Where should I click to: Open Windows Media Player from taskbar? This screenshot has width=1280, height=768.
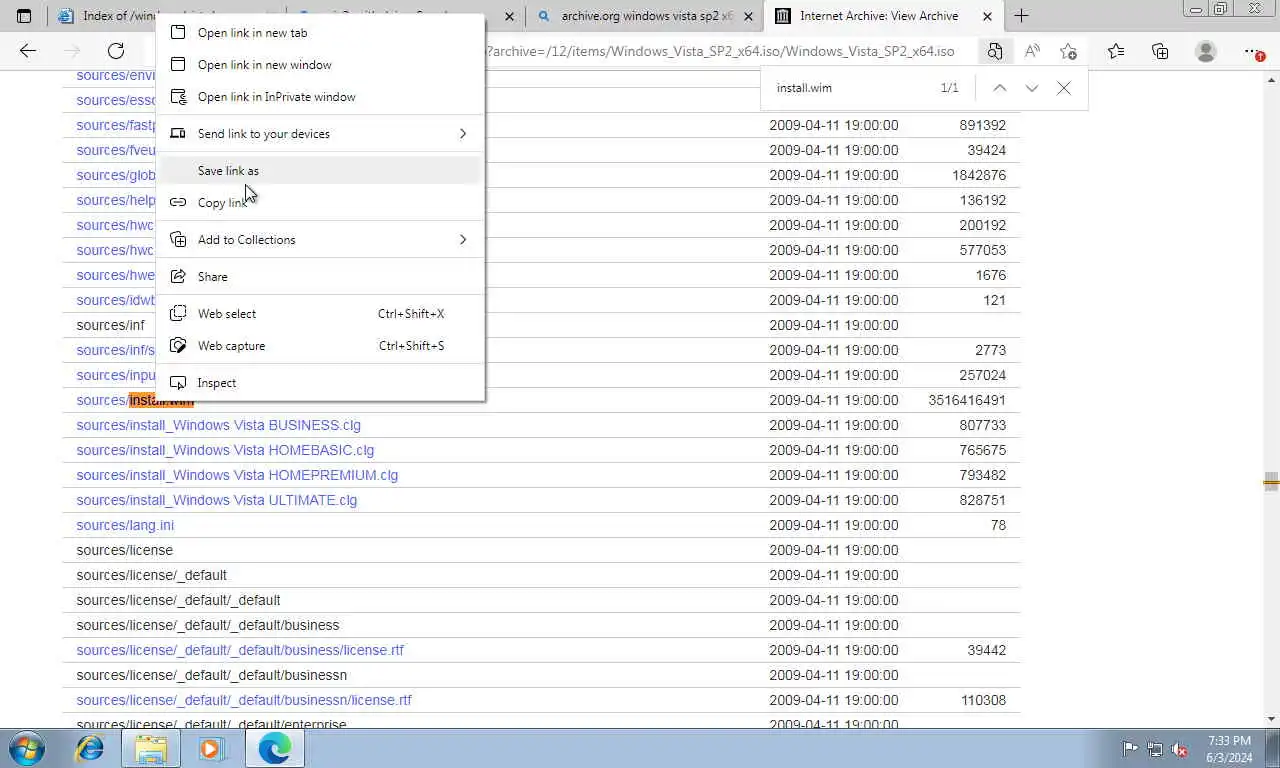211,748
